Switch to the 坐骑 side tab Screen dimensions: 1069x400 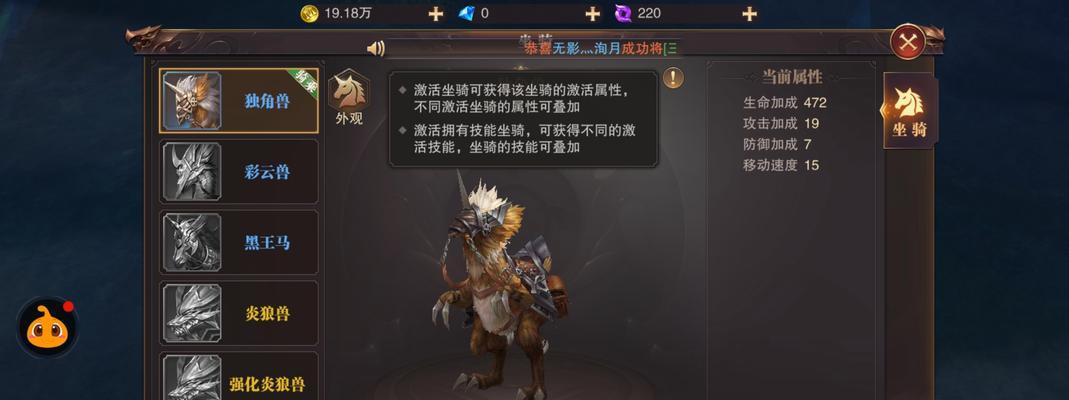click(909, 110)
